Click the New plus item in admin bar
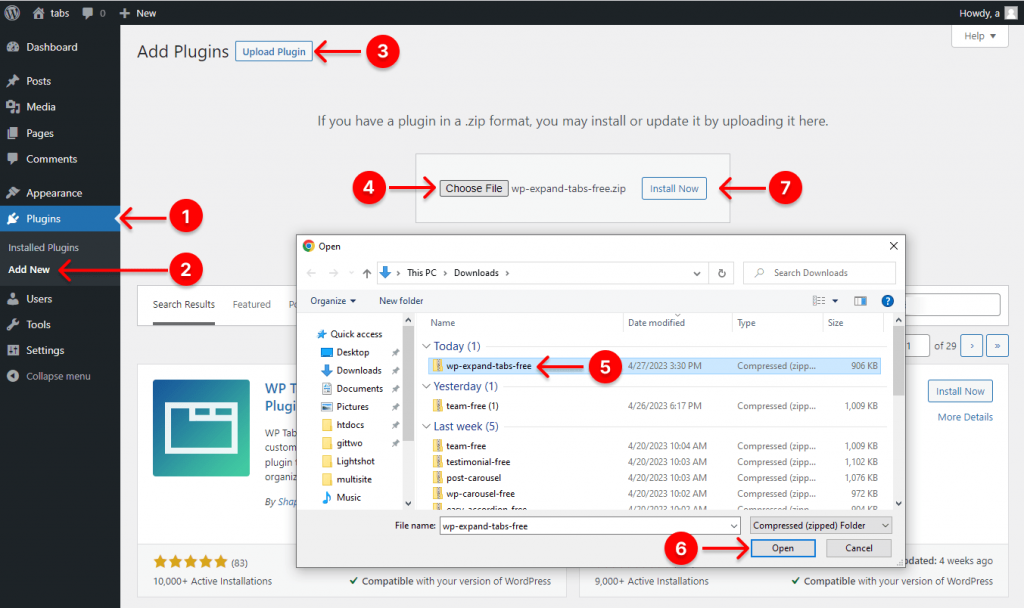This screenshot has height=608, width=1024. click(138, 13)
